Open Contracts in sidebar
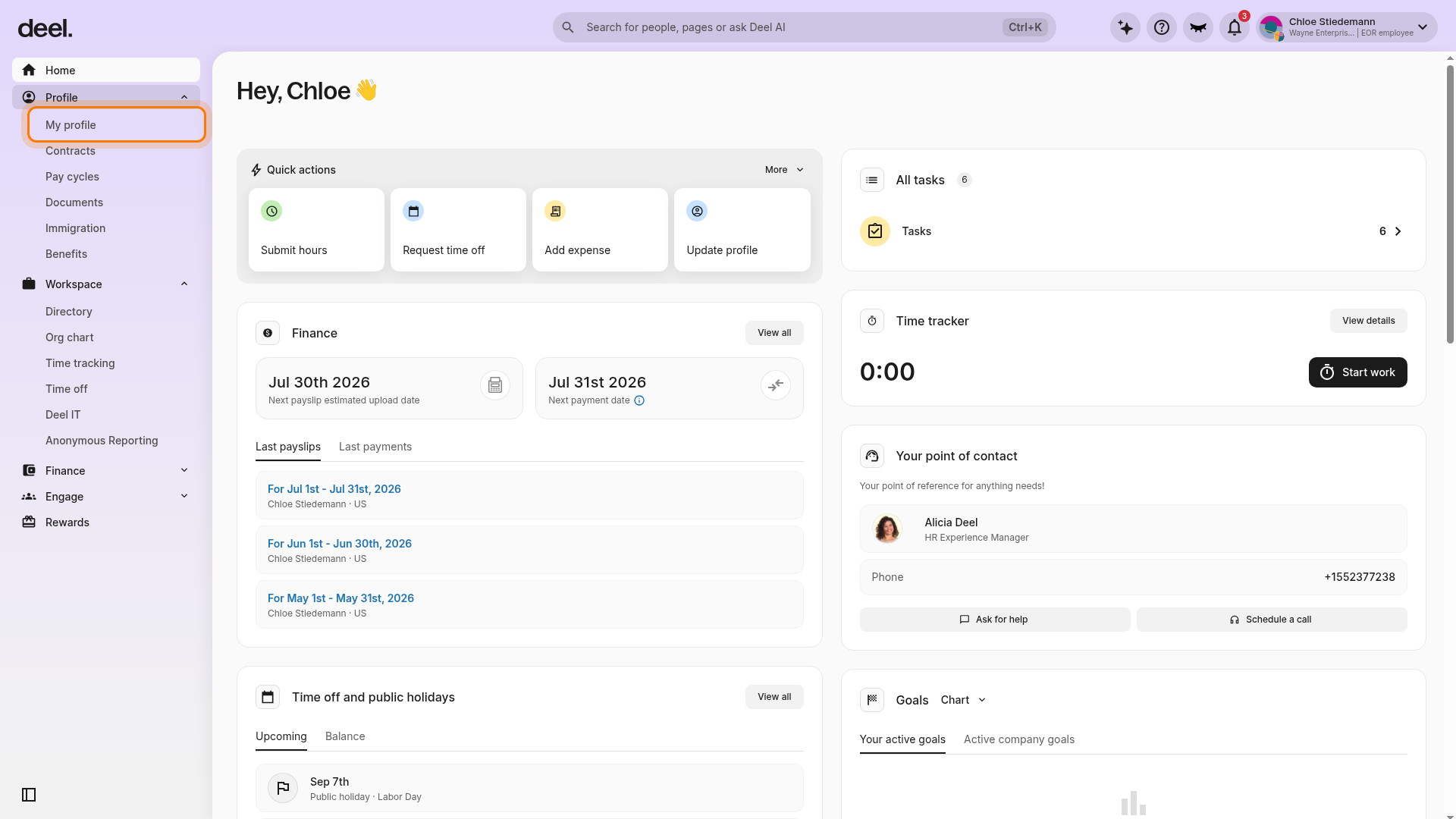 (x=71, y=151)
